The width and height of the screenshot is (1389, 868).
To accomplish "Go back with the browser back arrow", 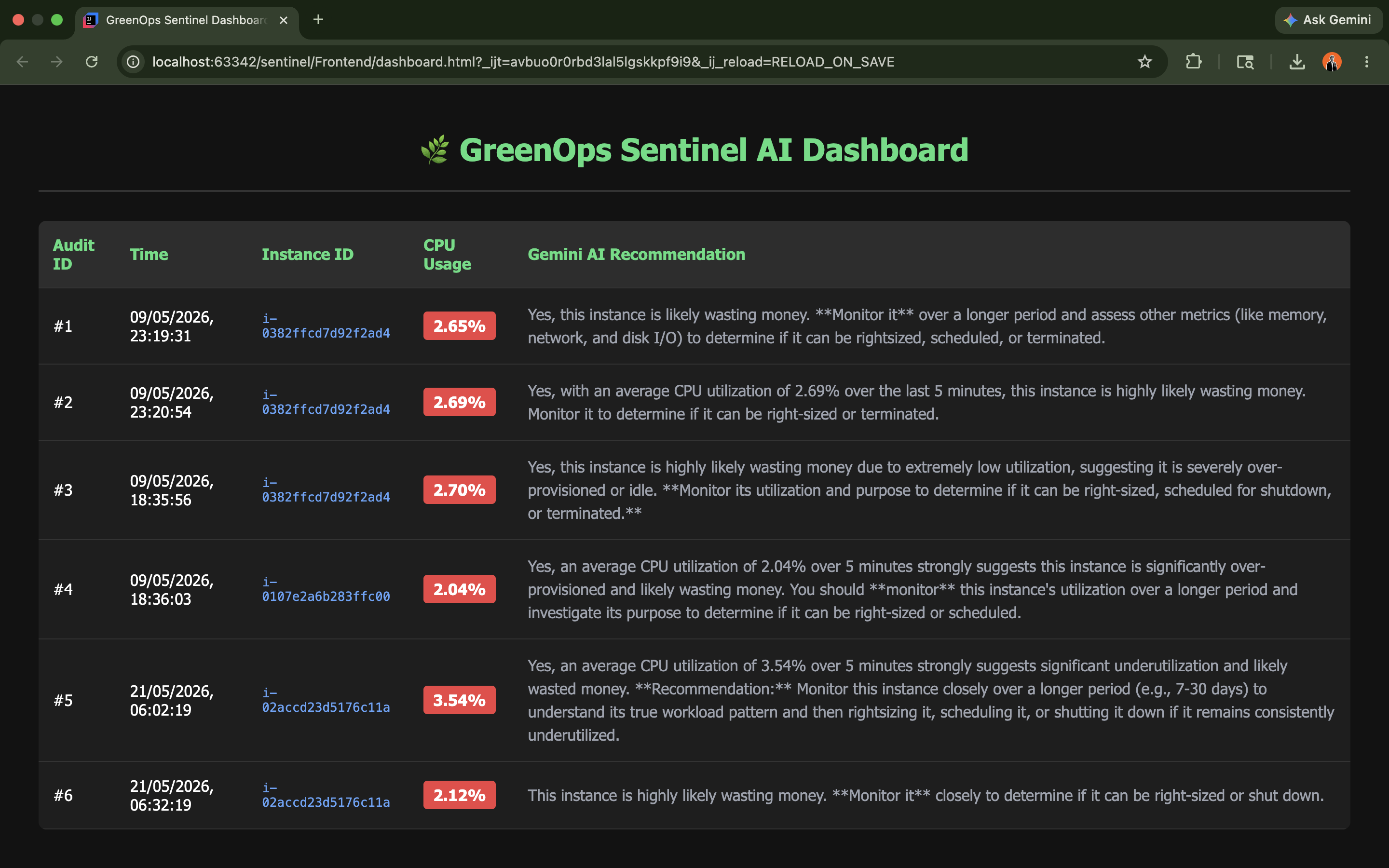I will 22,61.
